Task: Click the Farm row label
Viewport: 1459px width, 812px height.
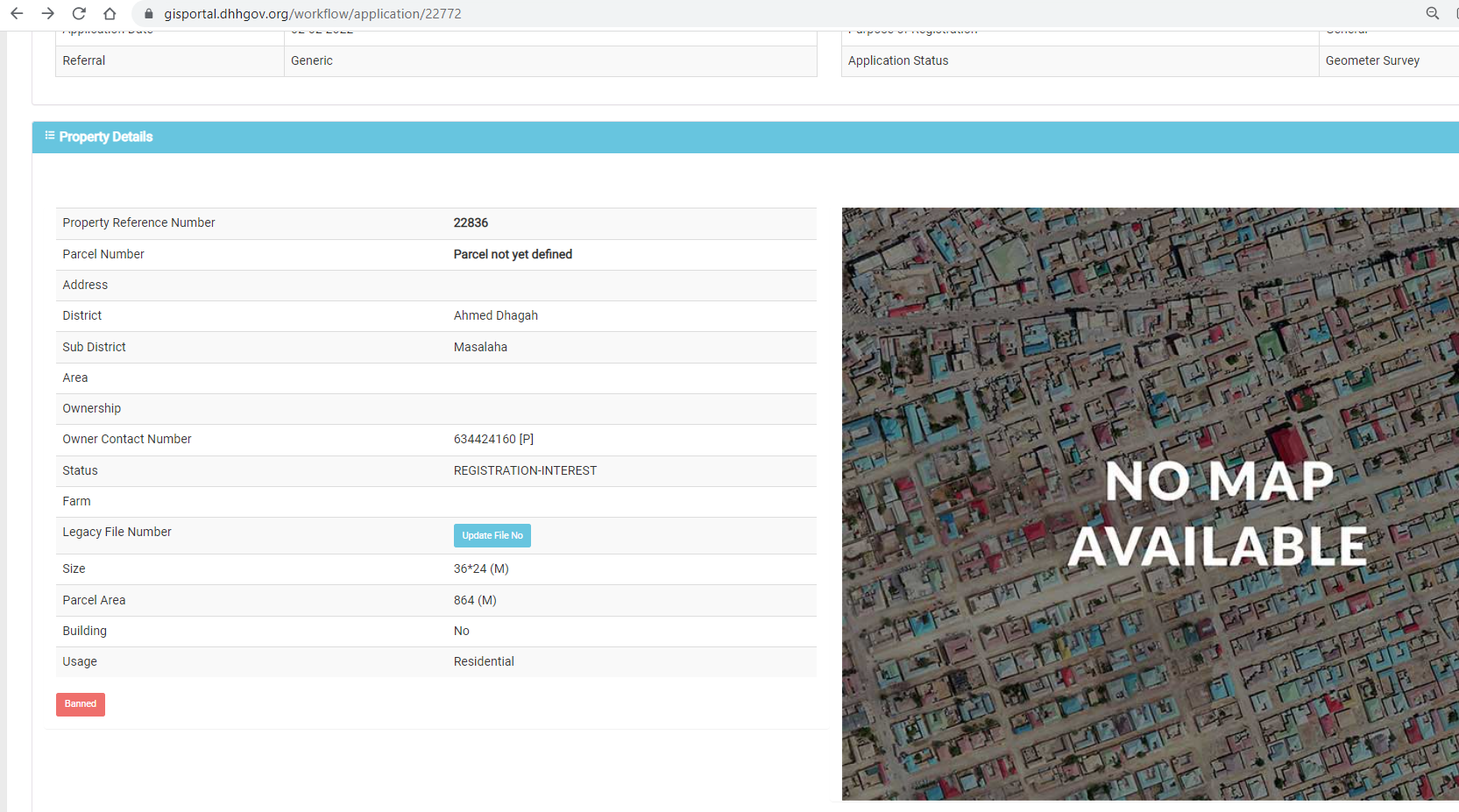Action: pos(76,501)
